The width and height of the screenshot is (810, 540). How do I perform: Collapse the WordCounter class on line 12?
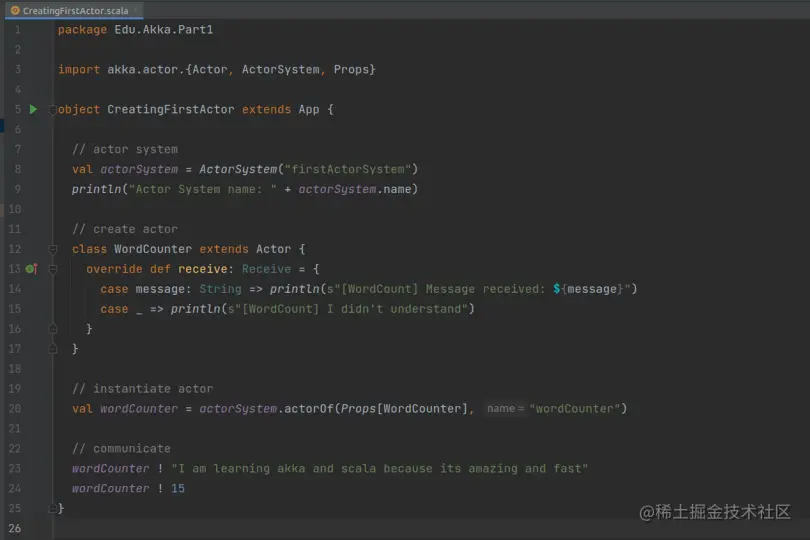(52, 249)
